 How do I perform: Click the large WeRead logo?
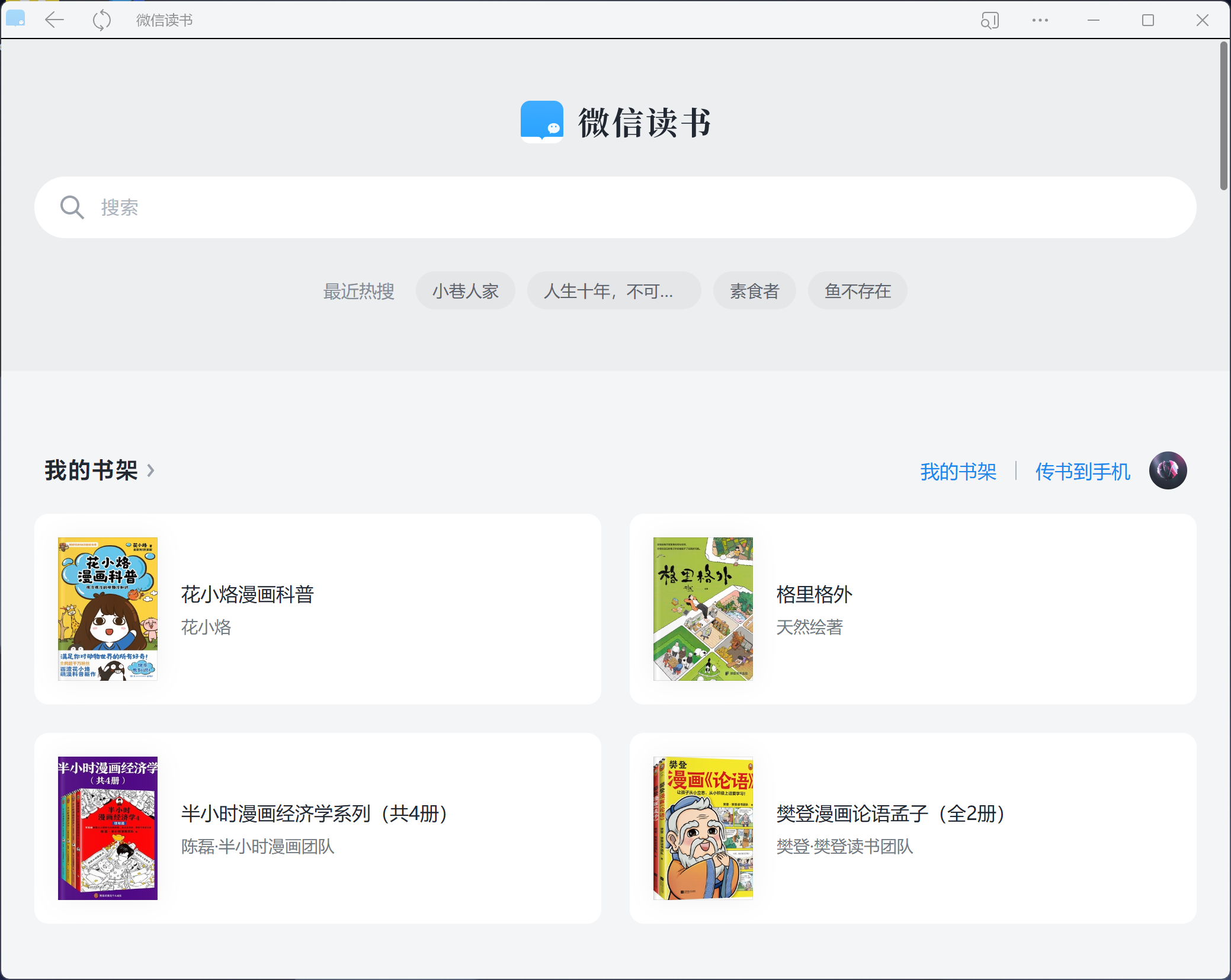[x=541, y=122]
